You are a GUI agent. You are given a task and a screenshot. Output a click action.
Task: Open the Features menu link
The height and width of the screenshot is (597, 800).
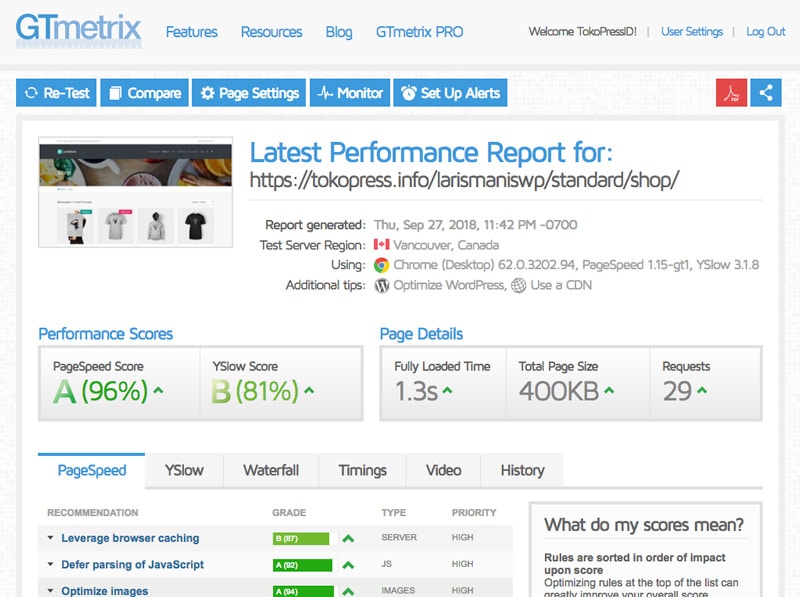[191, 32]
